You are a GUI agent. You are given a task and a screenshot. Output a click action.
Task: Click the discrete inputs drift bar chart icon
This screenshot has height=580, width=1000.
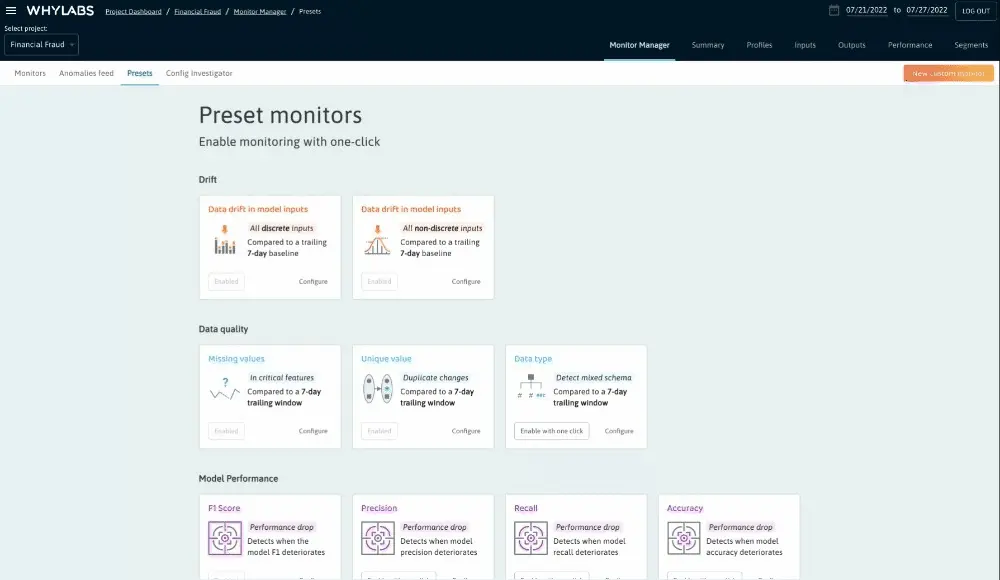click(224, 242)
